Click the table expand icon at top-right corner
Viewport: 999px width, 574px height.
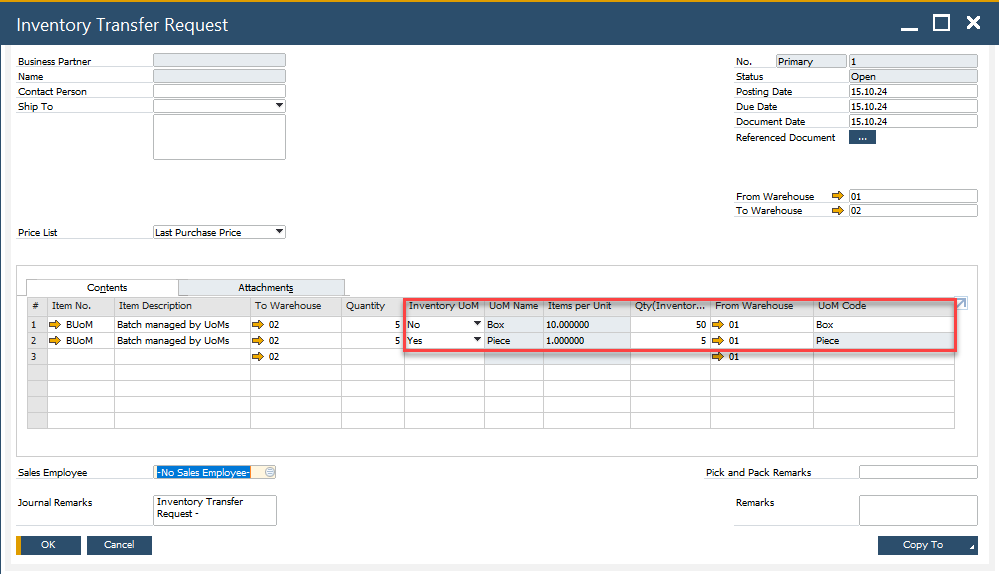(961, 304)
